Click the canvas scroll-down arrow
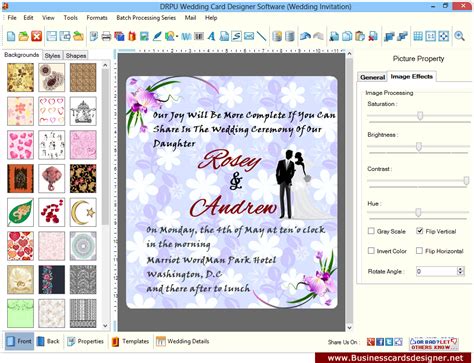The image size is (474, 363). pyautogui.click(x=349, y=328)
